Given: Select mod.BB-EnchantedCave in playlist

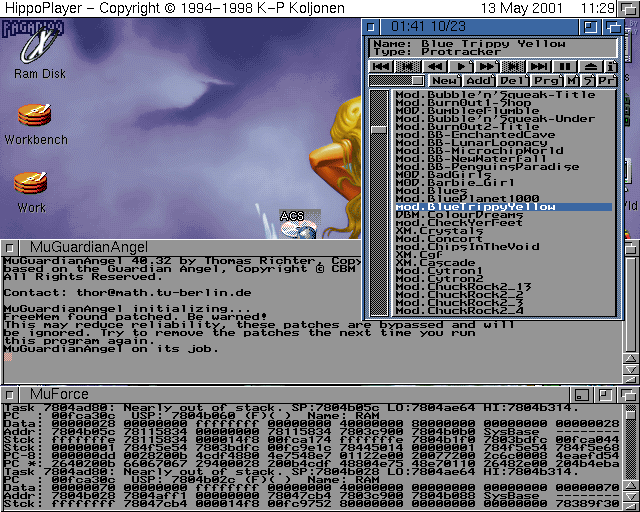Looking at the screenshot, I should point(504,135).
